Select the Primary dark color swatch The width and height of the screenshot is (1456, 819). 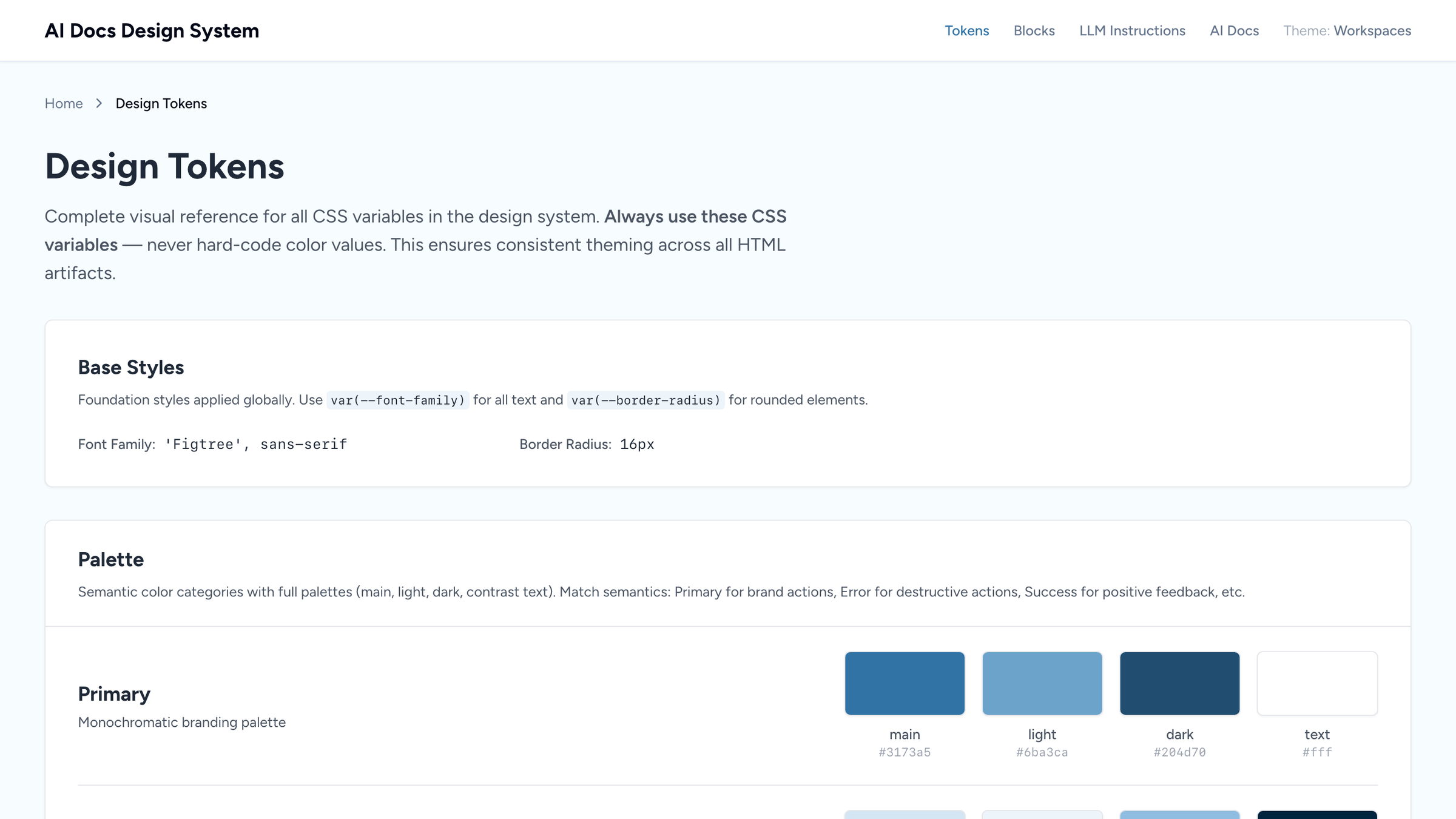coord(1179,683)
